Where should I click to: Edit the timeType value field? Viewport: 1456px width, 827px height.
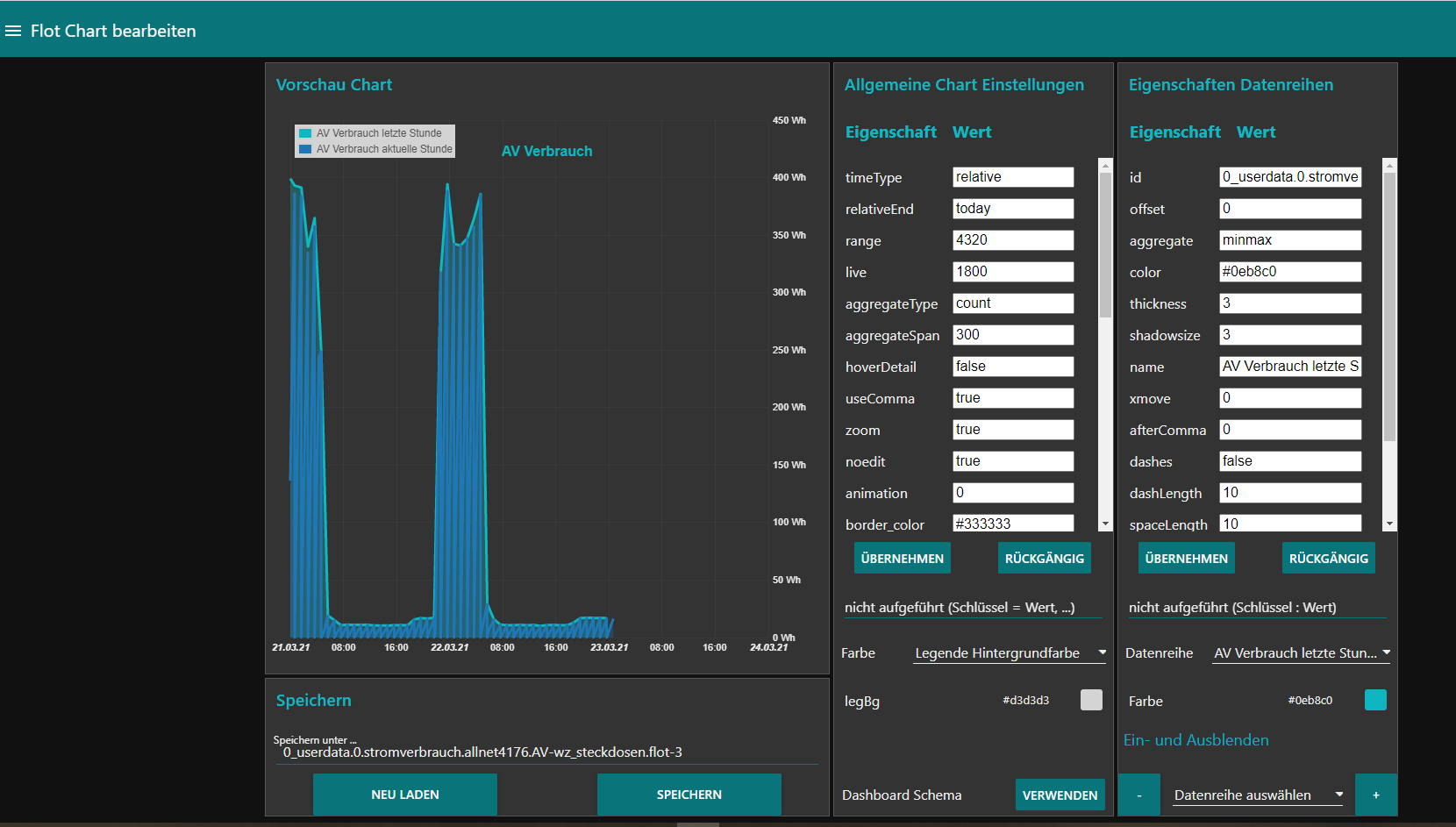pos(1013,177)
